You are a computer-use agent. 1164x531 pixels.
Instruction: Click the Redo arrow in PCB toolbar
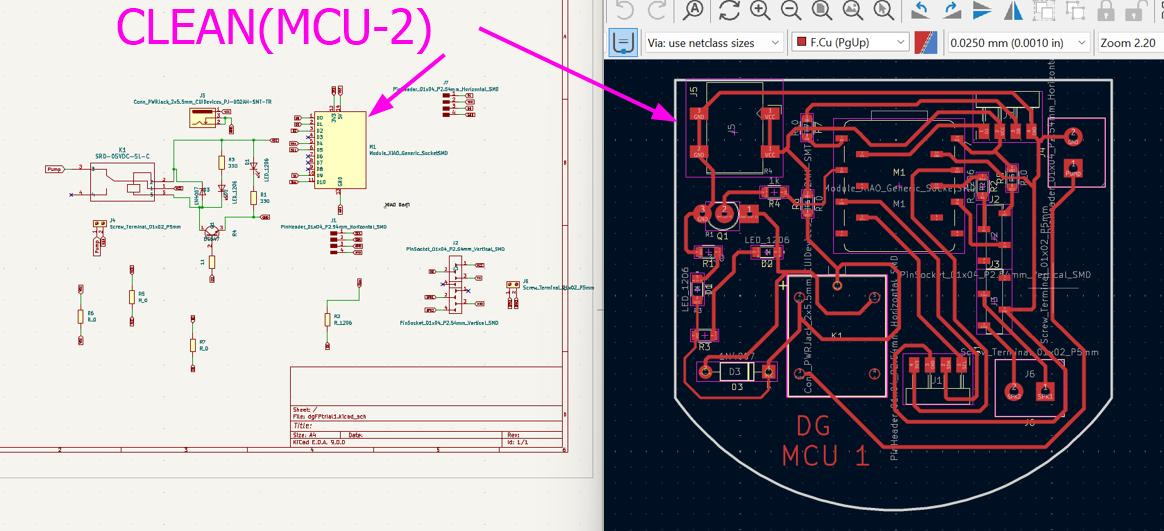[x=657, y=10]
